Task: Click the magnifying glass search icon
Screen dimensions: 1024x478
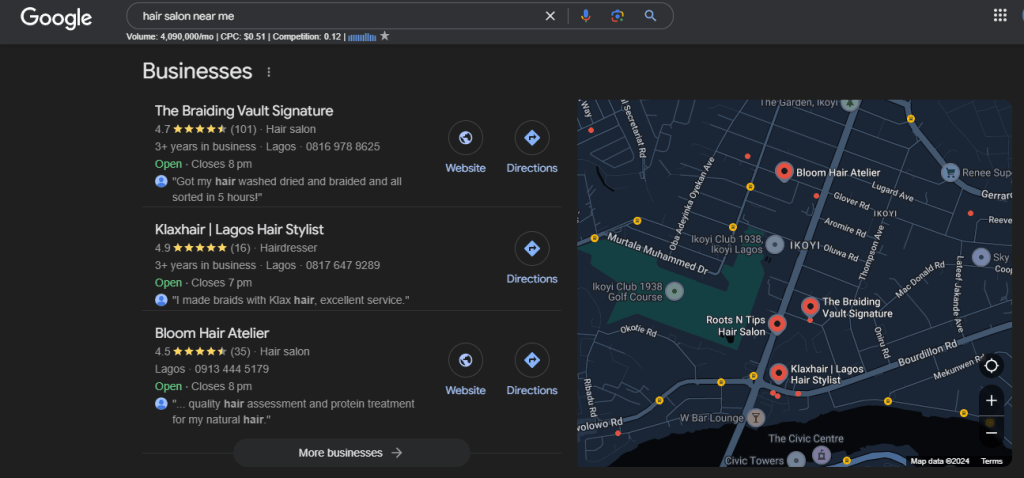Action: (x=650, y=16)
